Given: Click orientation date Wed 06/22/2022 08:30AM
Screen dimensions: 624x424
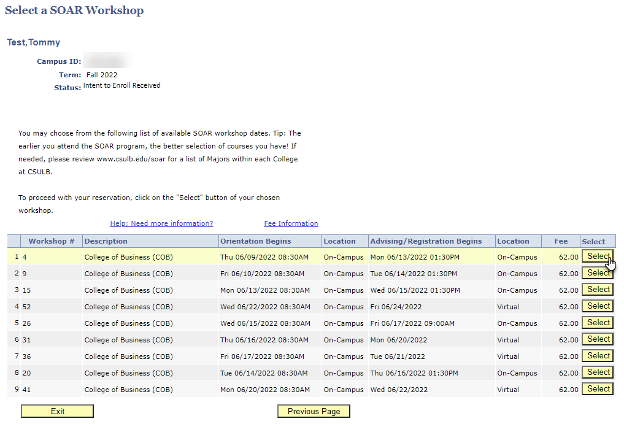Looking at the screenshot, I should pos(265,307).
